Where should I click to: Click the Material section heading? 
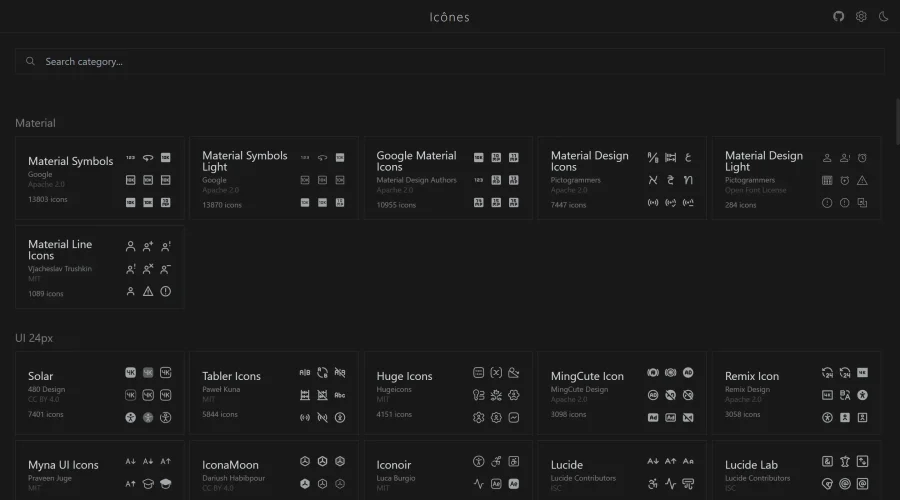36,123
